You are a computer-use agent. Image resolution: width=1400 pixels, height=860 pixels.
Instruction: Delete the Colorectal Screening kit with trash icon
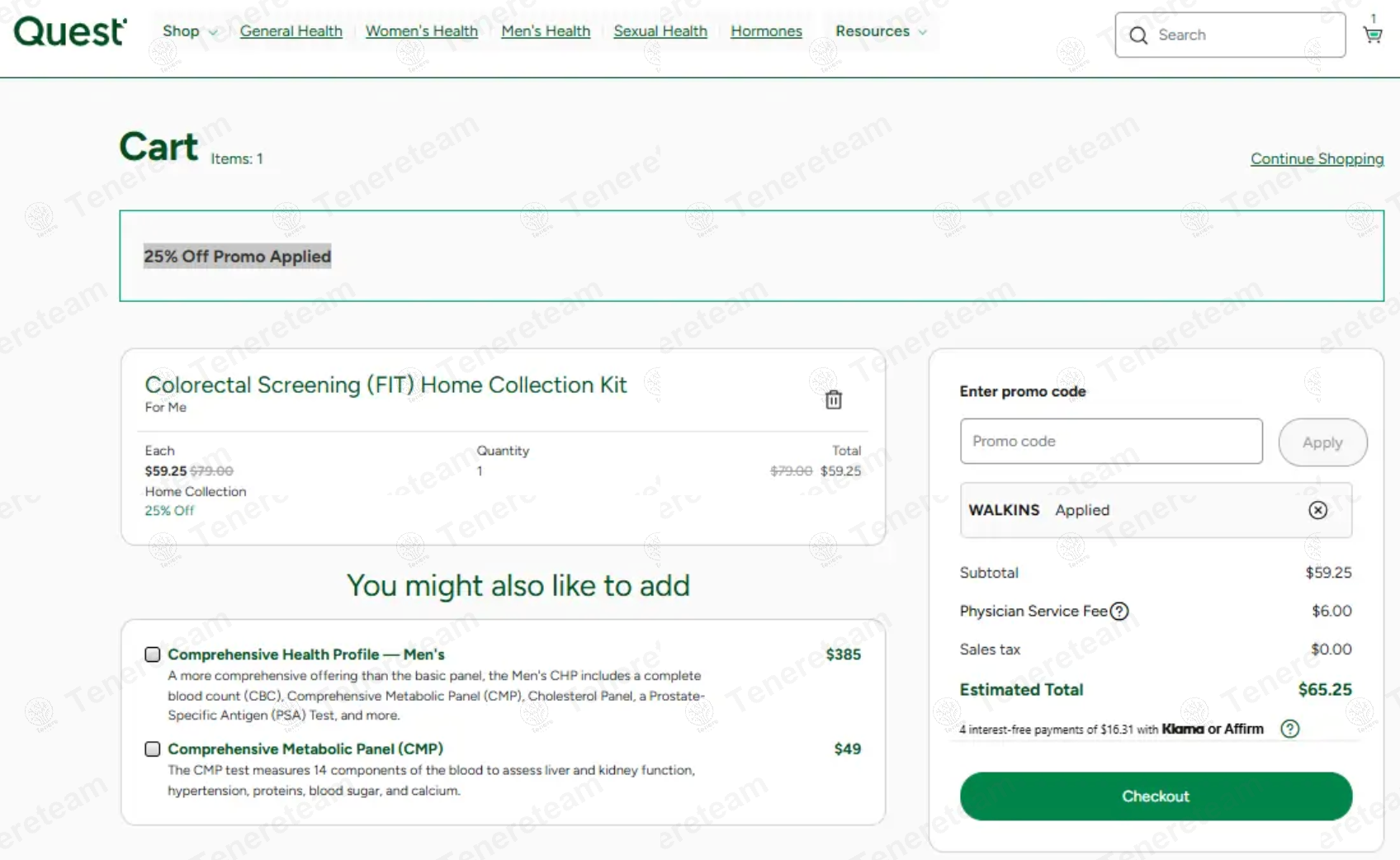pos(834,400)
